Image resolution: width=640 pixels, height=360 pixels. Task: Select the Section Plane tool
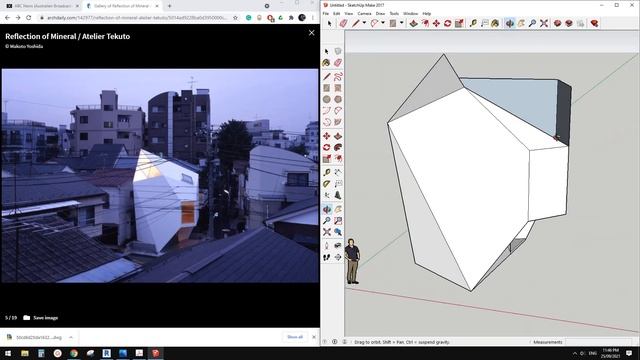point(338,257)
